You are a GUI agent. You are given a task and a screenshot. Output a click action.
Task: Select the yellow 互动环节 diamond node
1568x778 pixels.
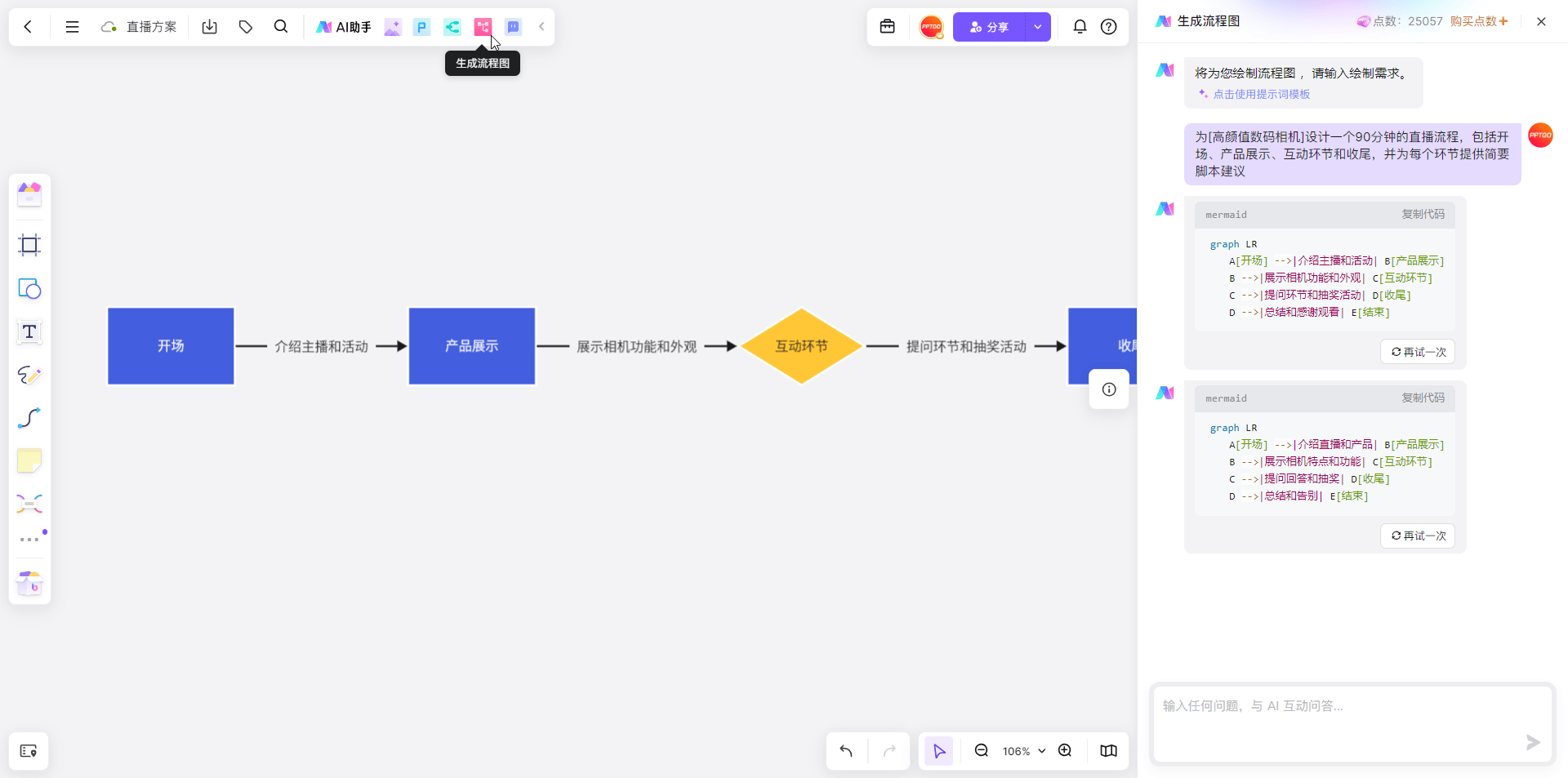801,346
